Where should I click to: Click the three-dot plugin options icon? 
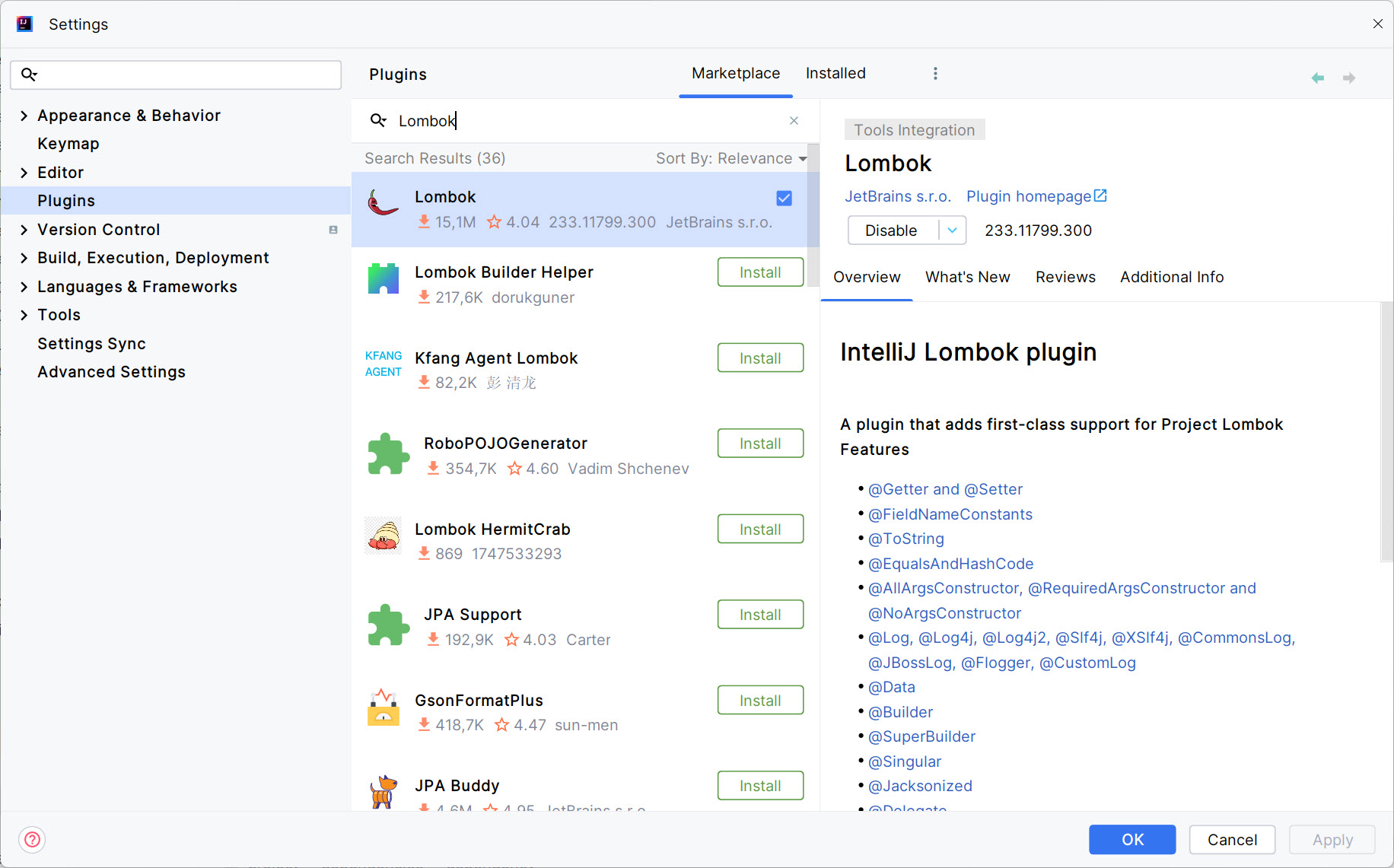click(935, 73)
